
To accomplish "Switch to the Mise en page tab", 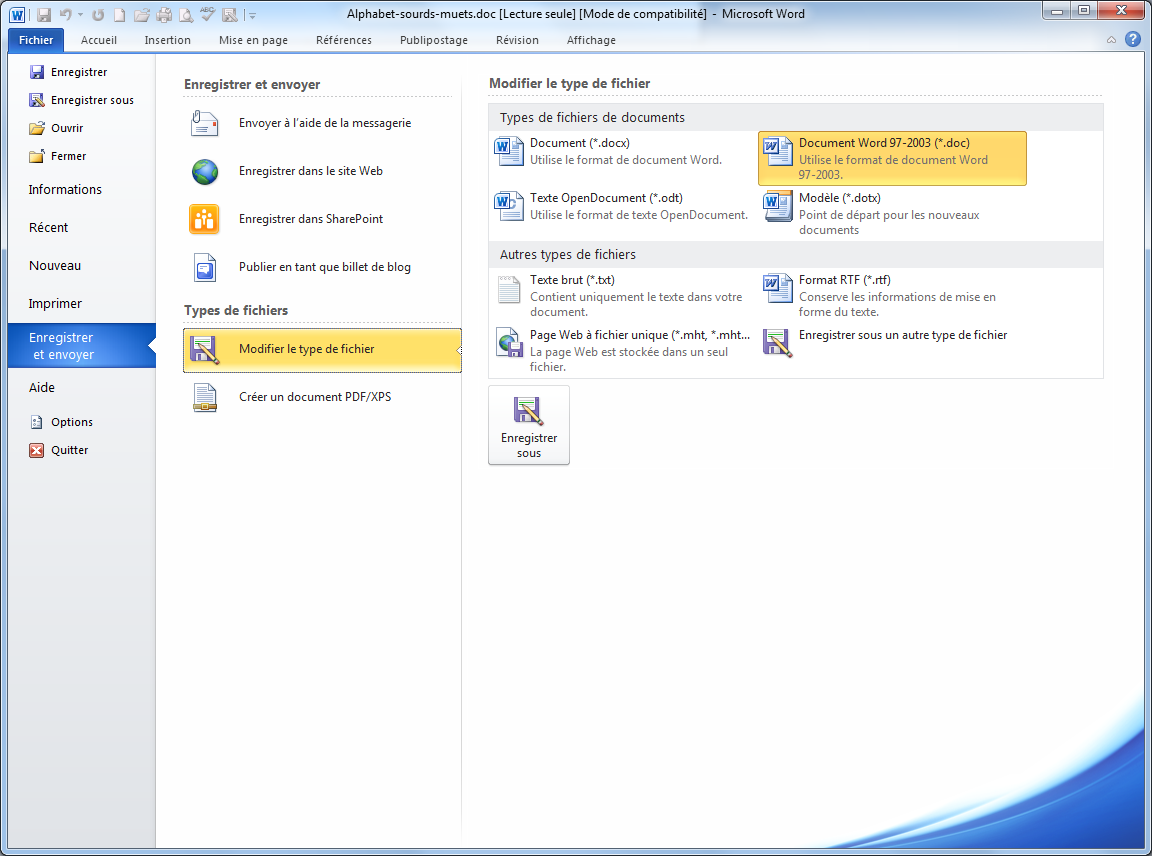I will pyautogui.click(x=253, y=40).
